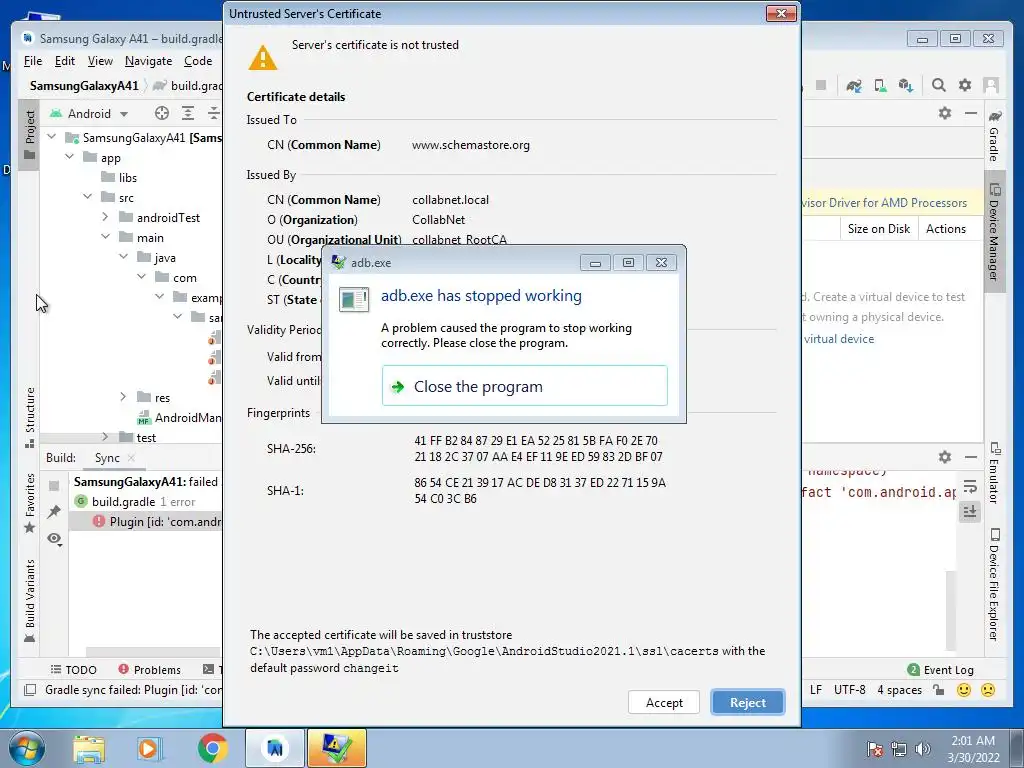1024x768 pixels.
Task: Click the Expand All icon in Project panel
Action: coord(188,114)
